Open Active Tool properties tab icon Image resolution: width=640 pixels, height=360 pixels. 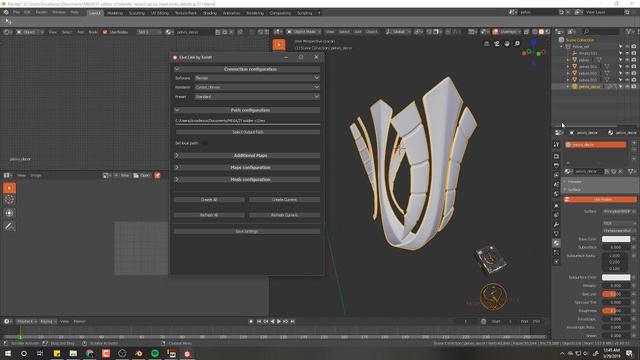(556, 144)
